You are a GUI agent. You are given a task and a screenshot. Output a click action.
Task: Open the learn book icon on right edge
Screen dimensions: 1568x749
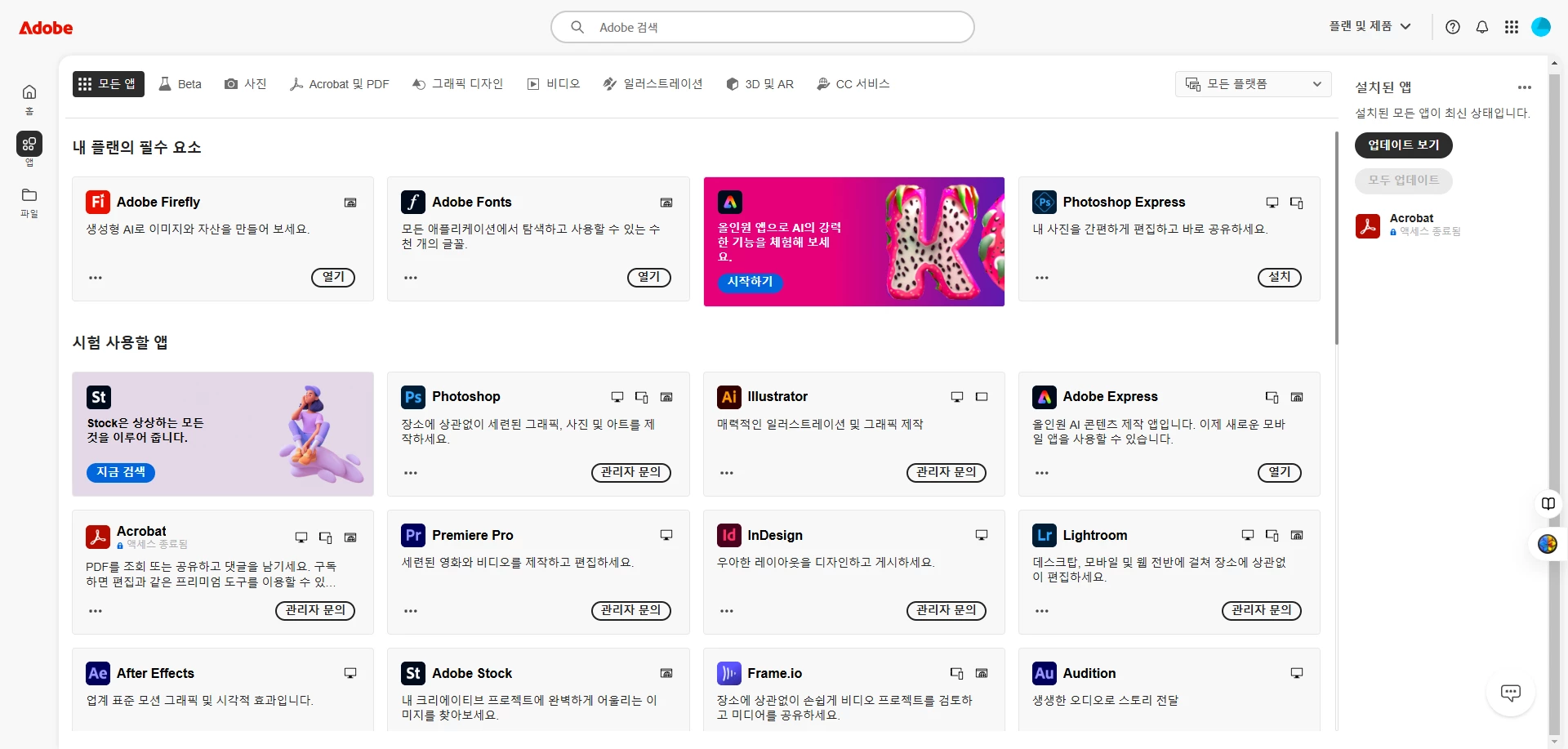click(x=1548, y=503)
